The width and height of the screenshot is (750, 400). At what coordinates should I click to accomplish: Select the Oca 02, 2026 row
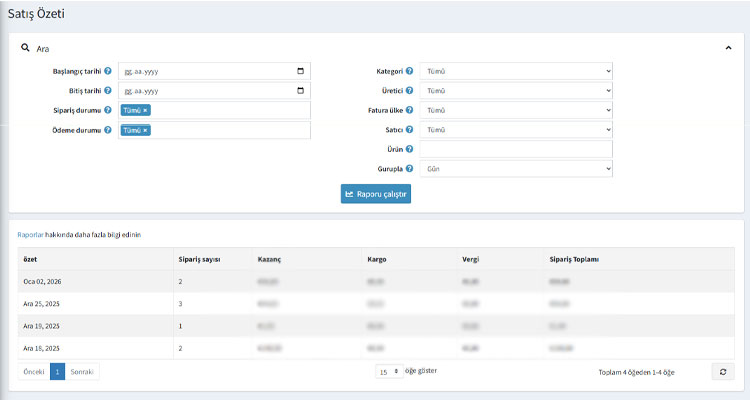(376, 281)
